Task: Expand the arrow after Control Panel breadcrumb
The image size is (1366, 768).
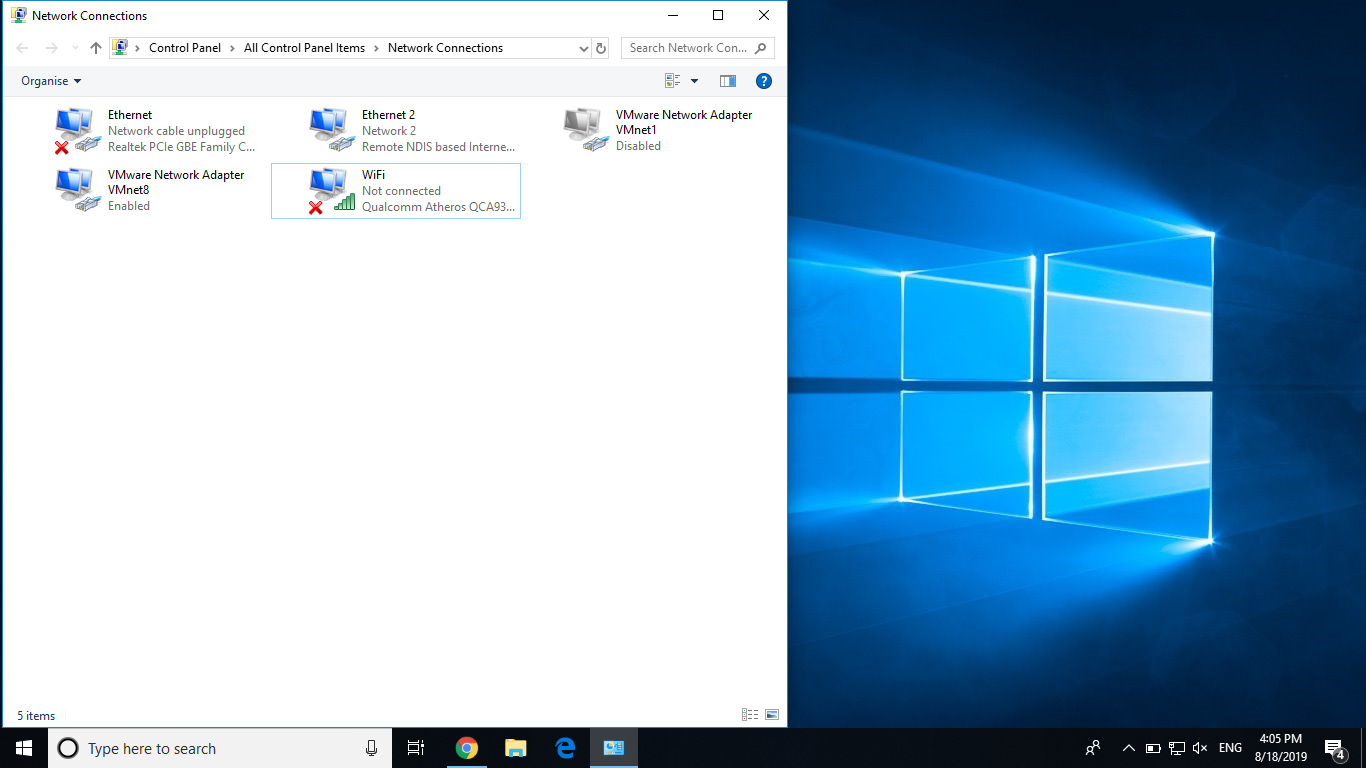Action: pos(232,48)
